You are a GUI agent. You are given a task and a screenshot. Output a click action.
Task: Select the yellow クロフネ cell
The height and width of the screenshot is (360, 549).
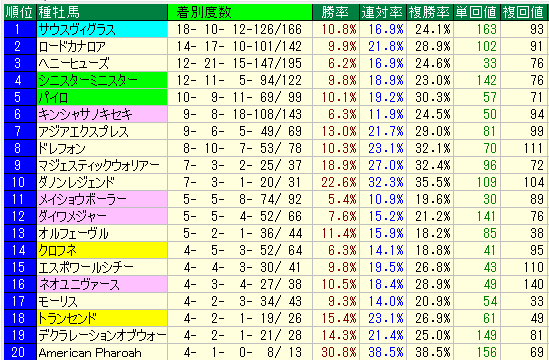tap(102, 250)
